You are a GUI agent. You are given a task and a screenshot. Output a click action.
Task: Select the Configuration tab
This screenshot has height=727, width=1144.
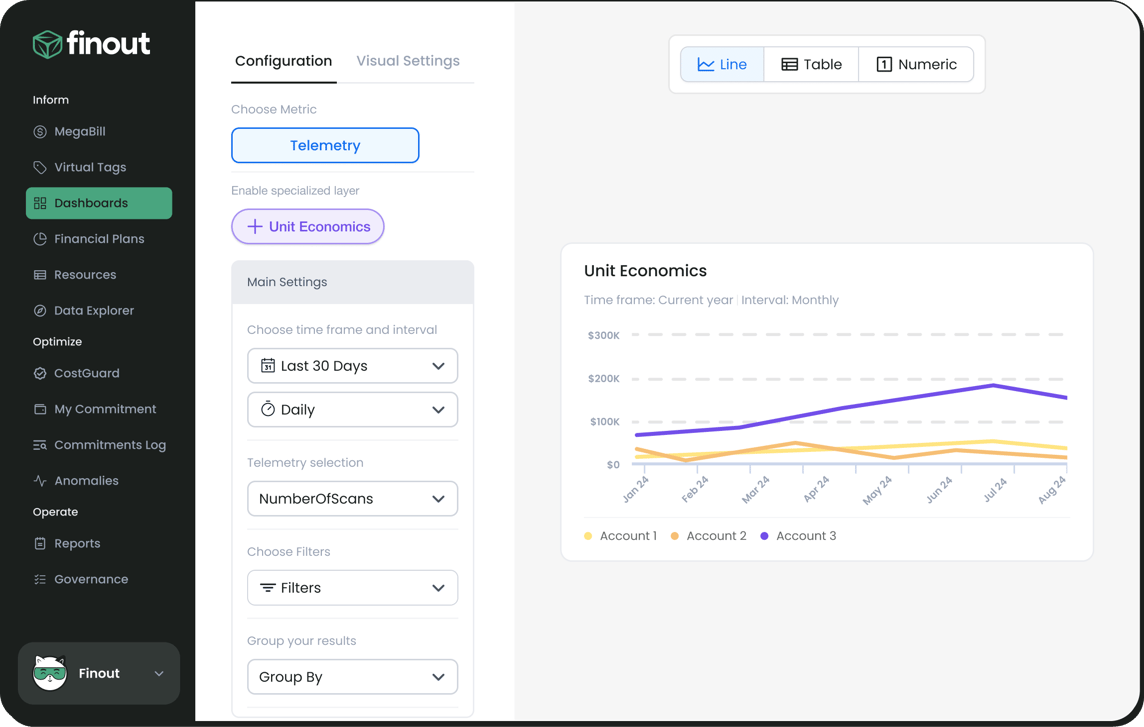click(283, 61)
